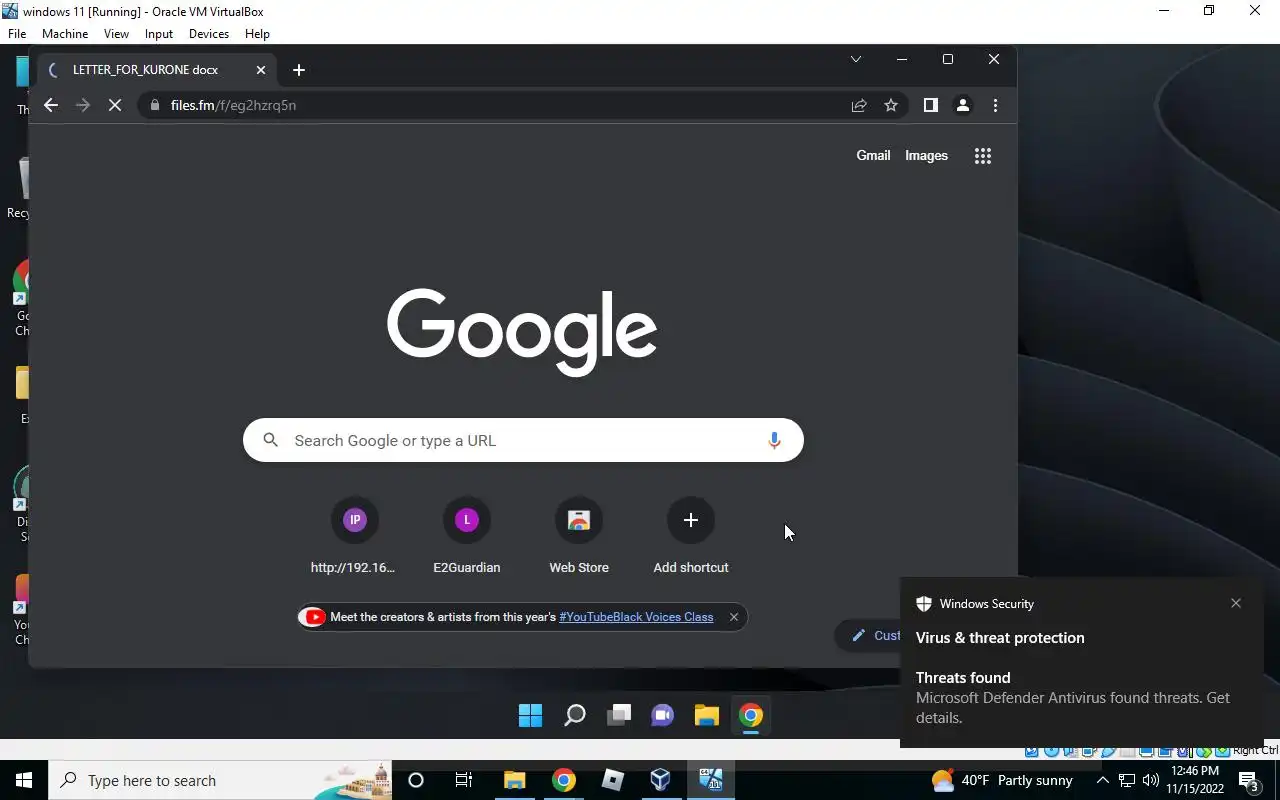Image resolution: width=1280 pixels, height=800 pixels.
Task: Select the LETTER_FOR_KURONE docx tab
Action: click(x=156, y=70)
